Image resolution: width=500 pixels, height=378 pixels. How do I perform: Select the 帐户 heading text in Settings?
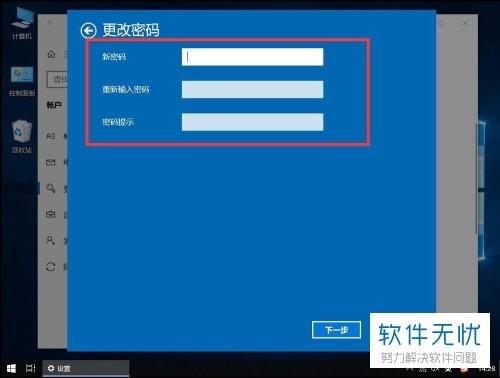click(x=54, y=105)
